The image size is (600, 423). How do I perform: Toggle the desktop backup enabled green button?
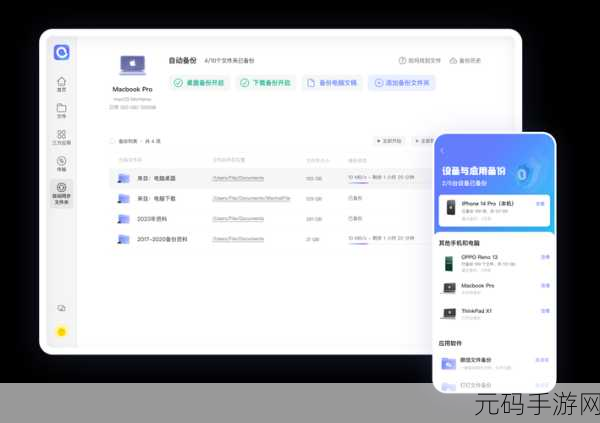tap(199, 83)
